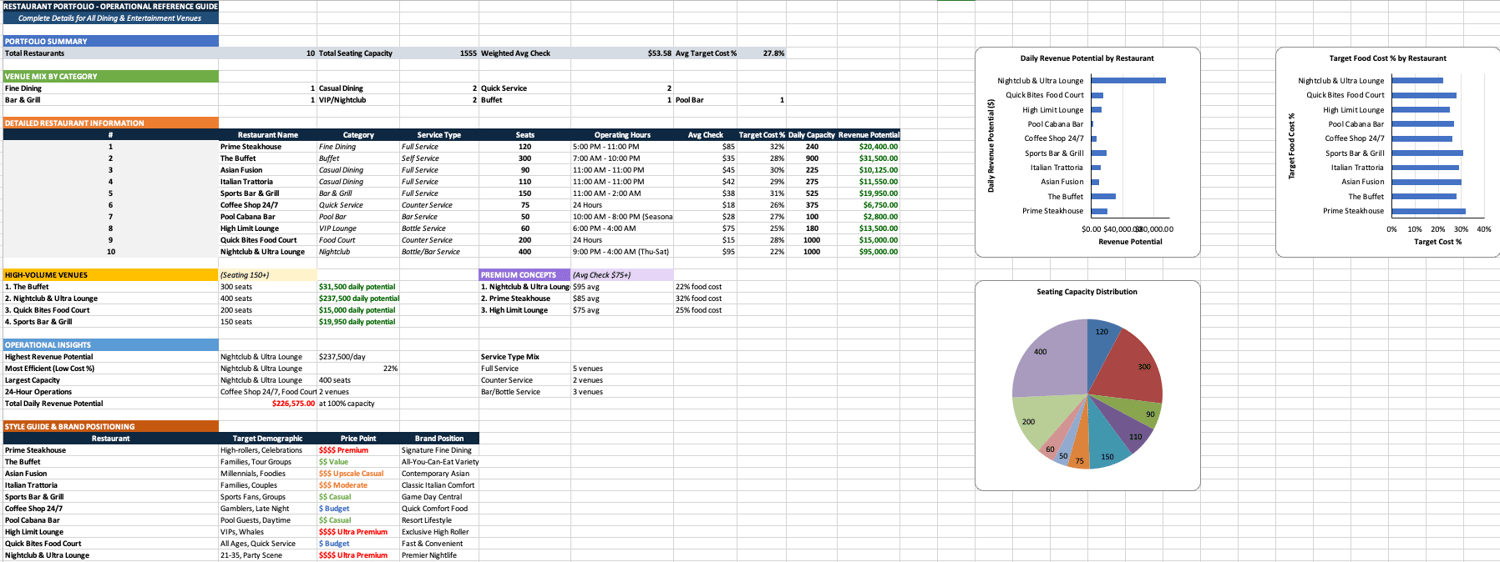Screen dimensions: 1500x562
Task: Click the VENUE MIX BY CATEGORY header
Action: pos(109,76)
